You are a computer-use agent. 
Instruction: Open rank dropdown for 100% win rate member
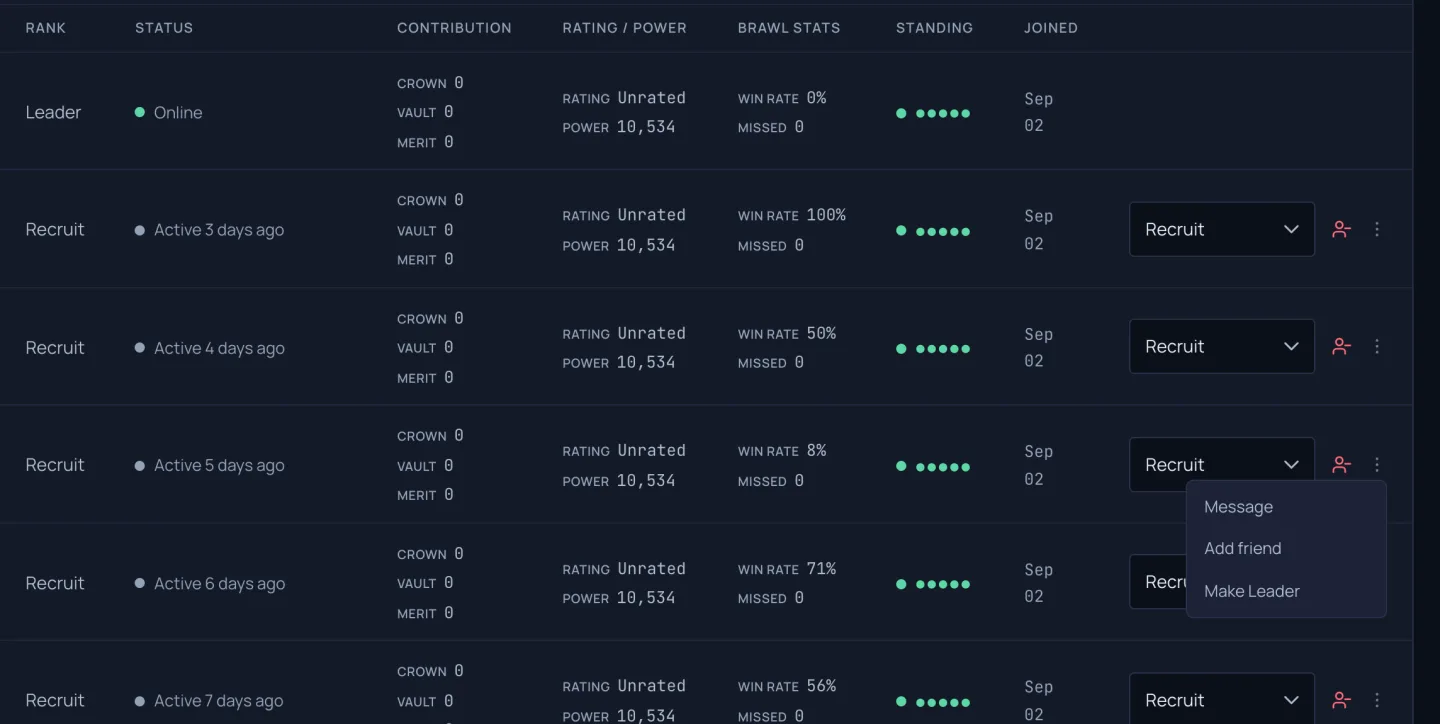1222,229
